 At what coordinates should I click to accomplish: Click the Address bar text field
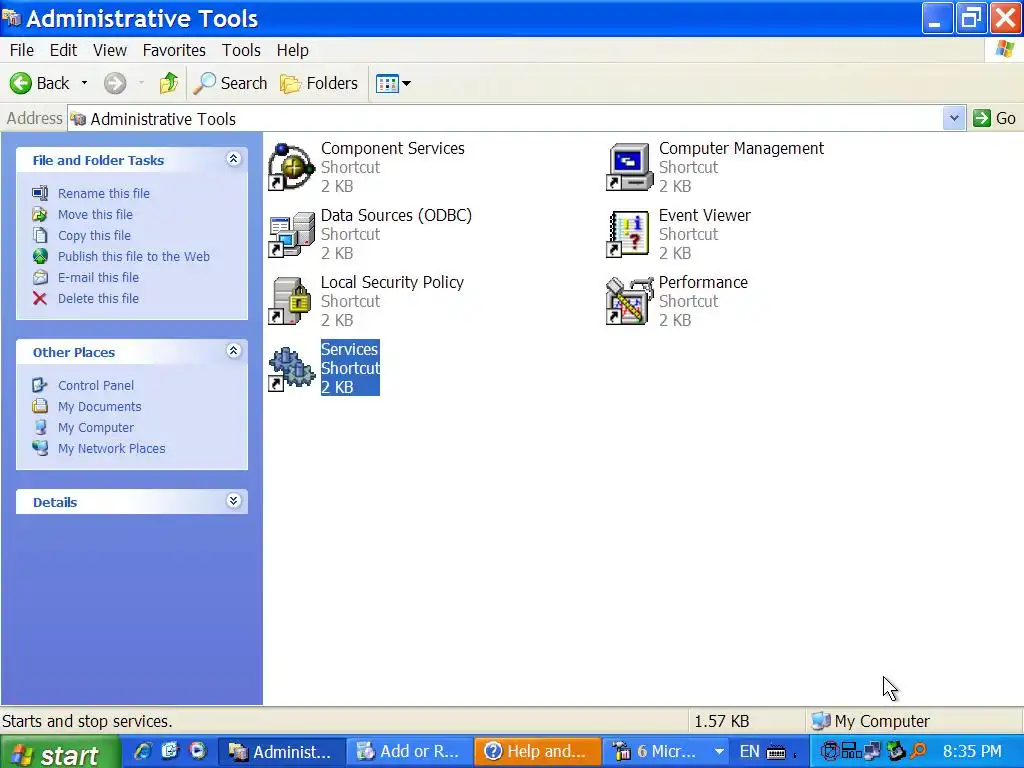tap(505, 118)
